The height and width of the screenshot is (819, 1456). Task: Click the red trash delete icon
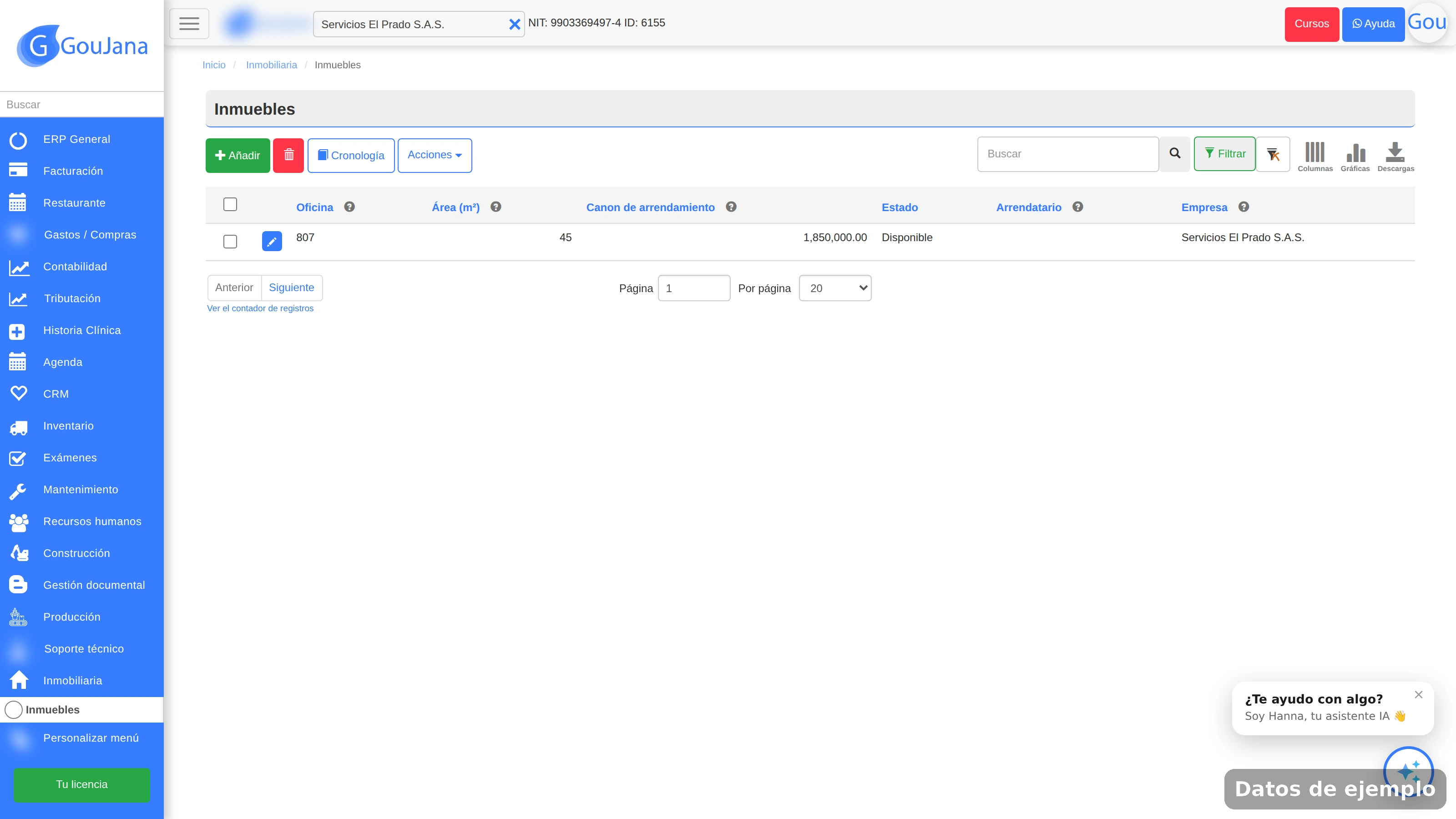pyautogui.click(x=288, y=155)
